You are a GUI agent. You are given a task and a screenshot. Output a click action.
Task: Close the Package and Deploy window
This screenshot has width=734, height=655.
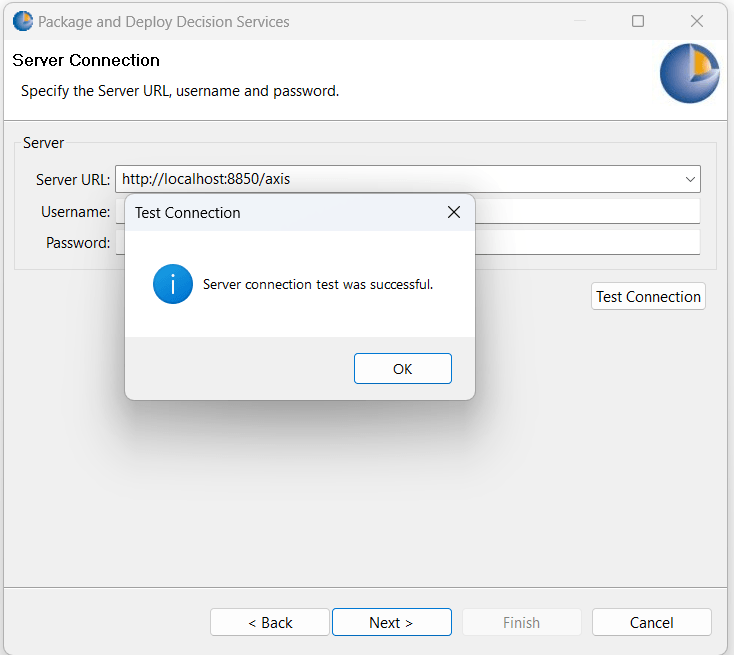tap(697, 21)
